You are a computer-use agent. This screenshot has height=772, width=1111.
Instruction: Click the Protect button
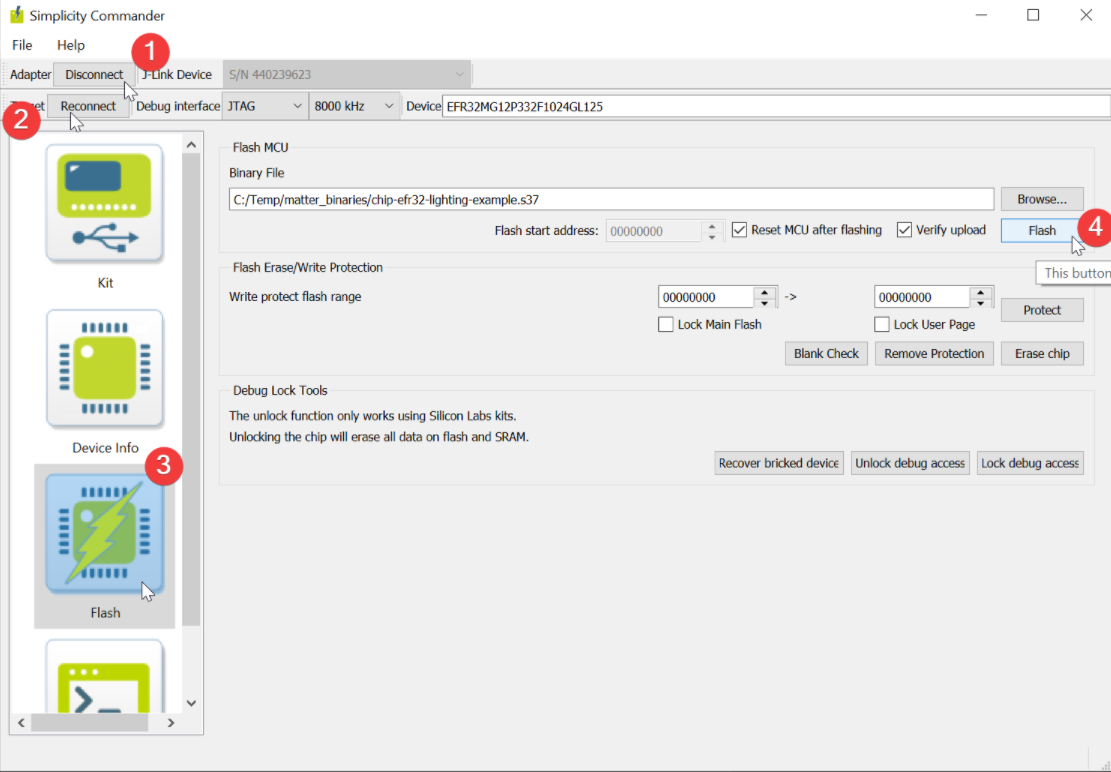point(1042,310)
